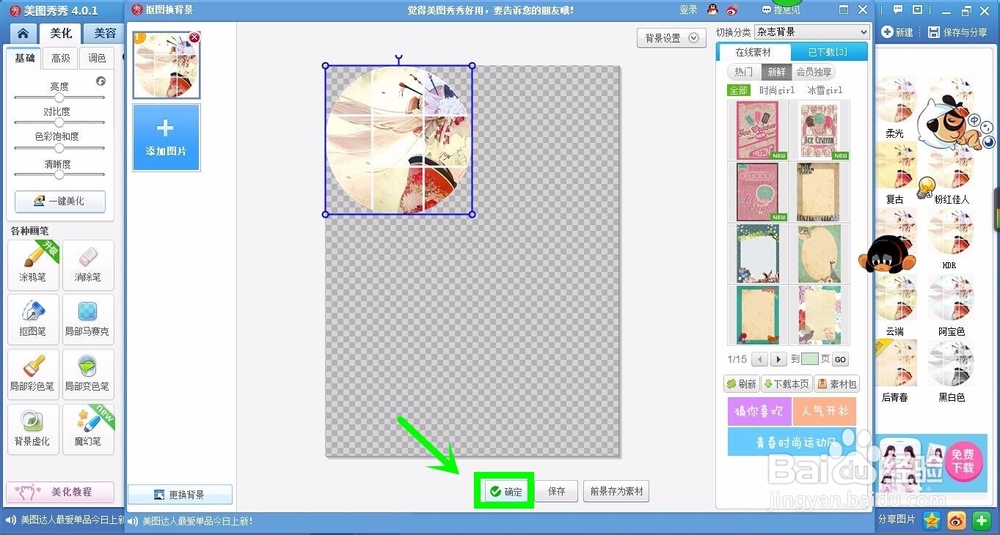Open the 杂志背景 category dropdown
Viewport: 1000px width, 535px height.
tap(811, 32)
